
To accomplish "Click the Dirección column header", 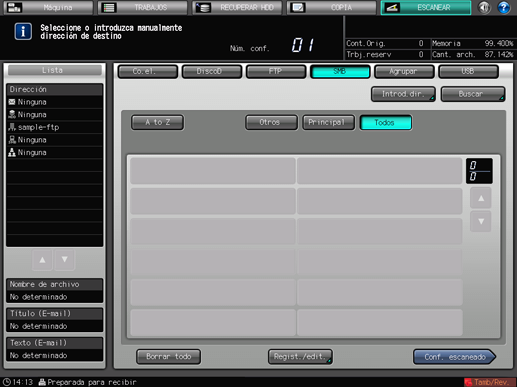I will pos(55,89).
